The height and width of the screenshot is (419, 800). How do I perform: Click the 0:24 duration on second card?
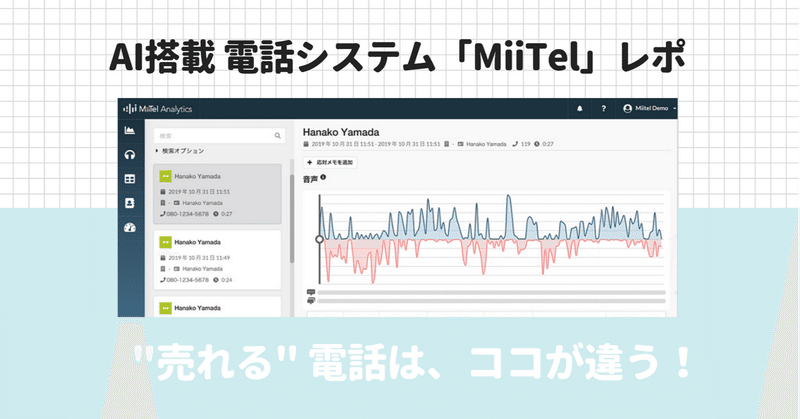click(x=227, y=280)
